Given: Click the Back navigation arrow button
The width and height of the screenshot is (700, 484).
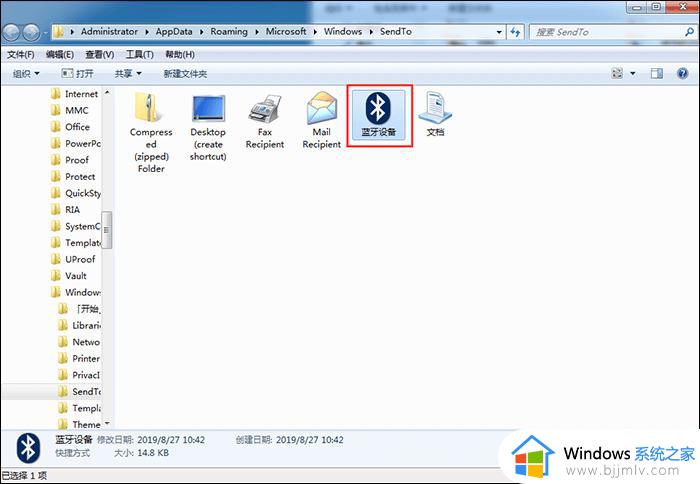Looking at the screenshot, I should point(11,32).
